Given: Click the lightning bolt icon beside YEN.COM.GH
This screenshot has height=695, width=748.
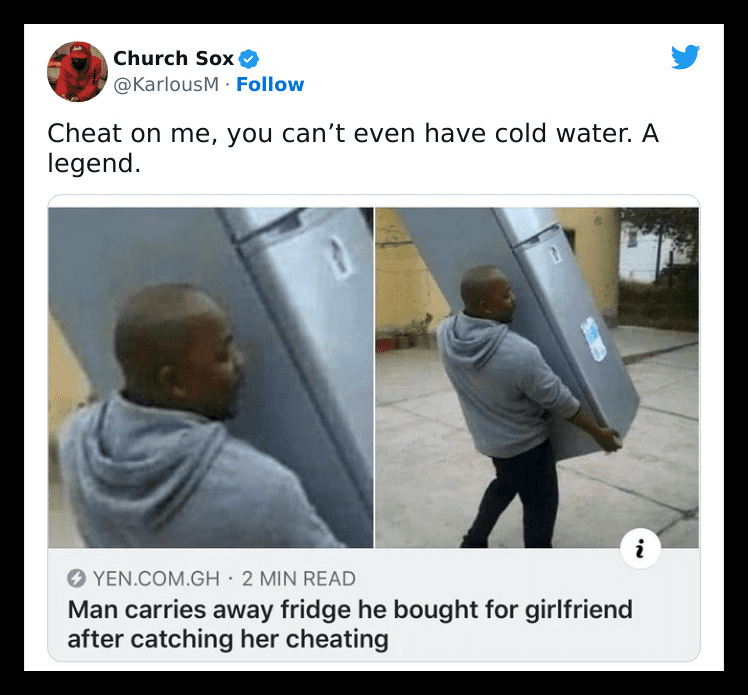Looking at the screenshot, I should pyautogui.click(x=76, y=578).
